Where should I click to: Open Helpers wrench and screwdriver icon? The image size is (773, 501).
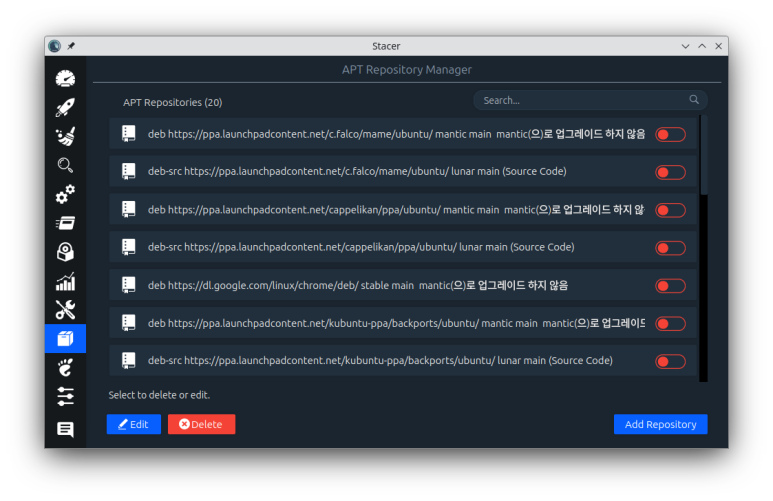(x=65, y=310)
